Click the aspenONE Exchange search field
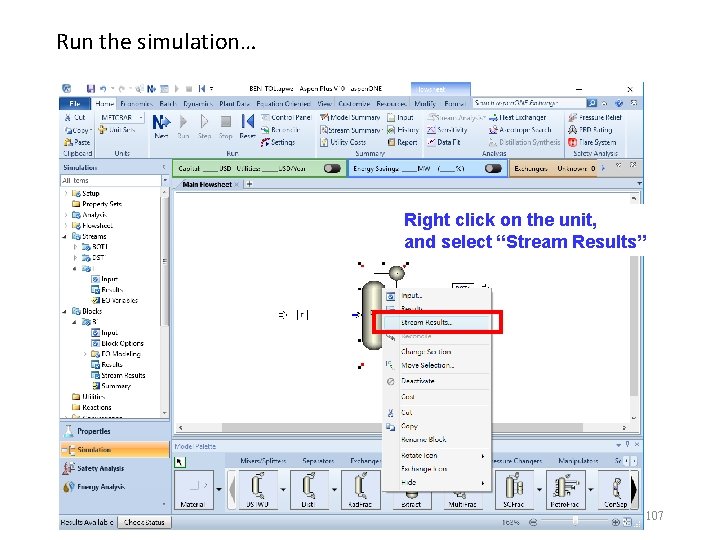Image resolution: width=720 pixels, height=540 pixels. tap(529, 103)
